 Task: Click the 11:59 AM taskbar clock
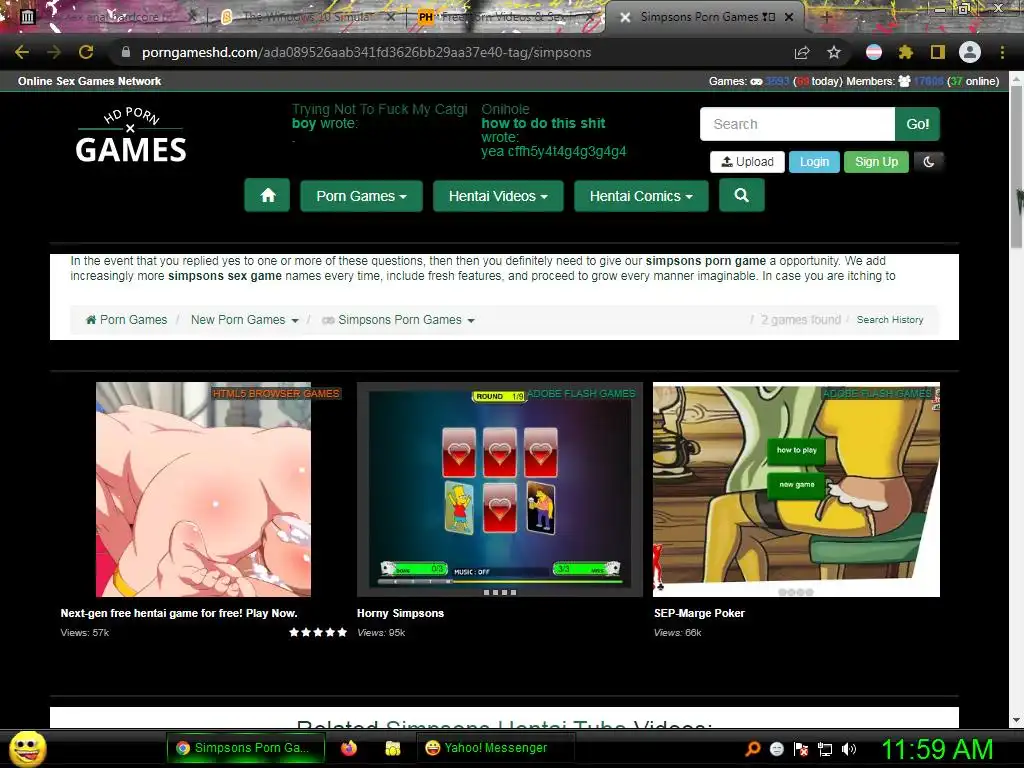click(x=937, y=749)
